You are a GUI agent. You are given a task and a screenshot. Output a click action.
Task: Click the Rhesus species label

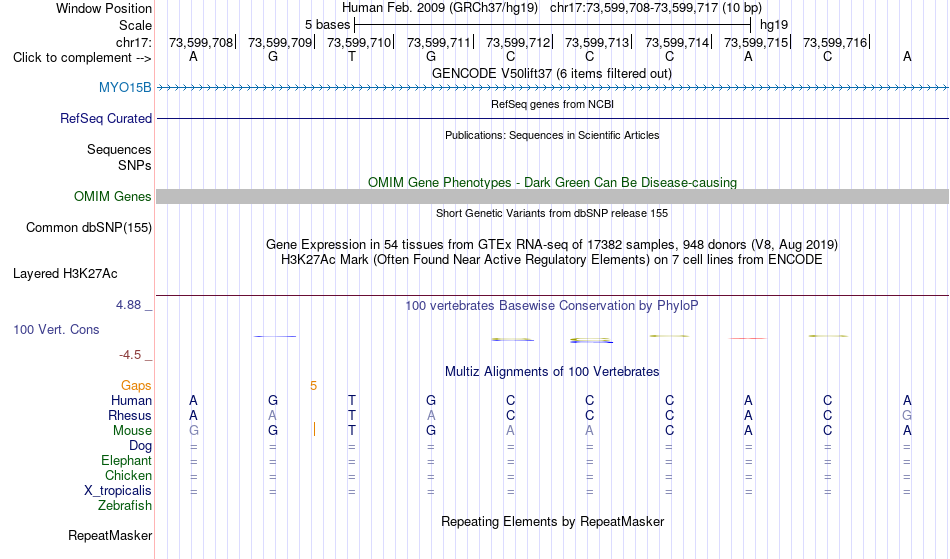coord(130,415)
